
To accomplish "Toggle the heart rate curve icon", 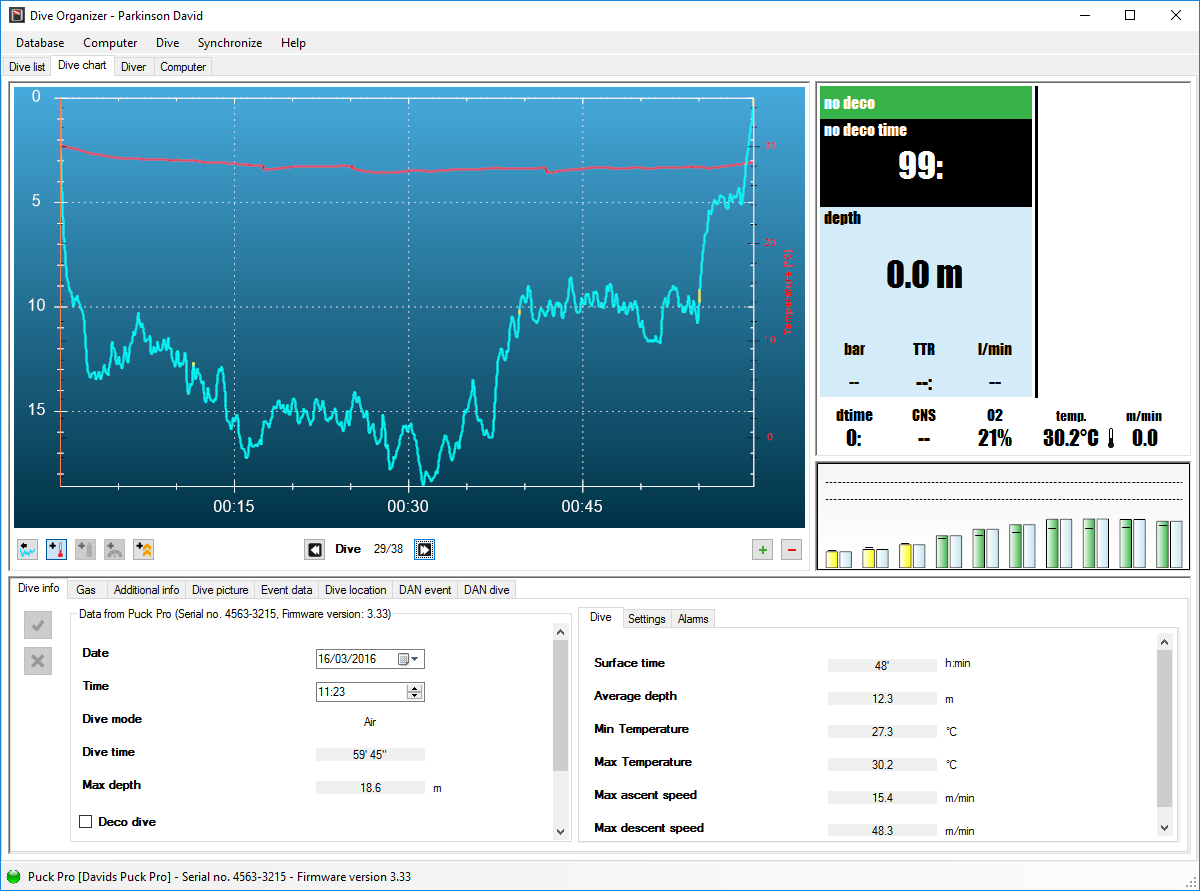I will tap(115, 549).
